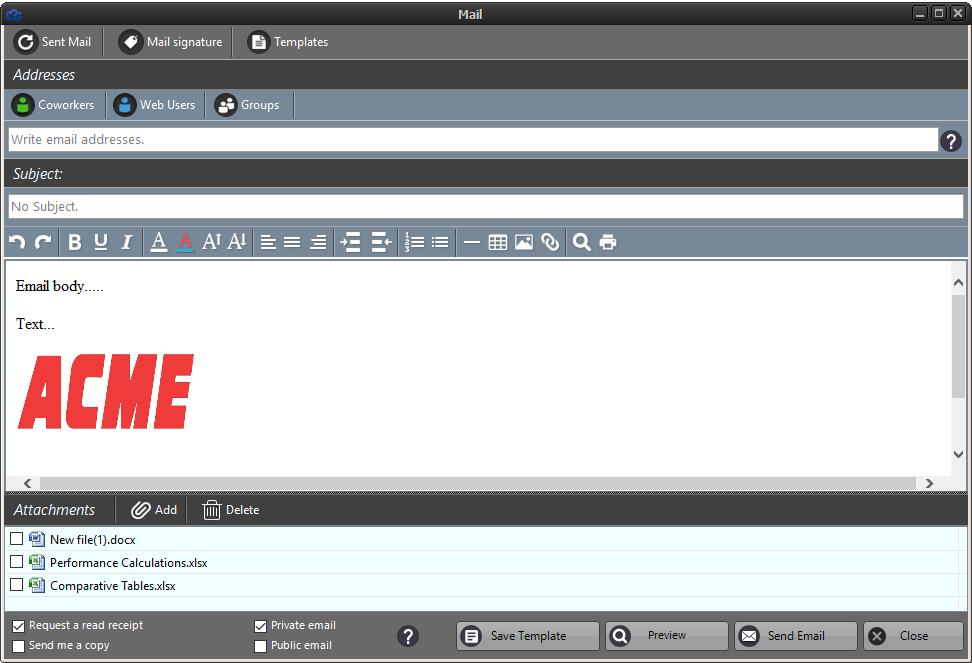Undo the last edit in the editor toolbar
Image resolution: width=972 pixels, height=663 pixels.
pos(17,242)
